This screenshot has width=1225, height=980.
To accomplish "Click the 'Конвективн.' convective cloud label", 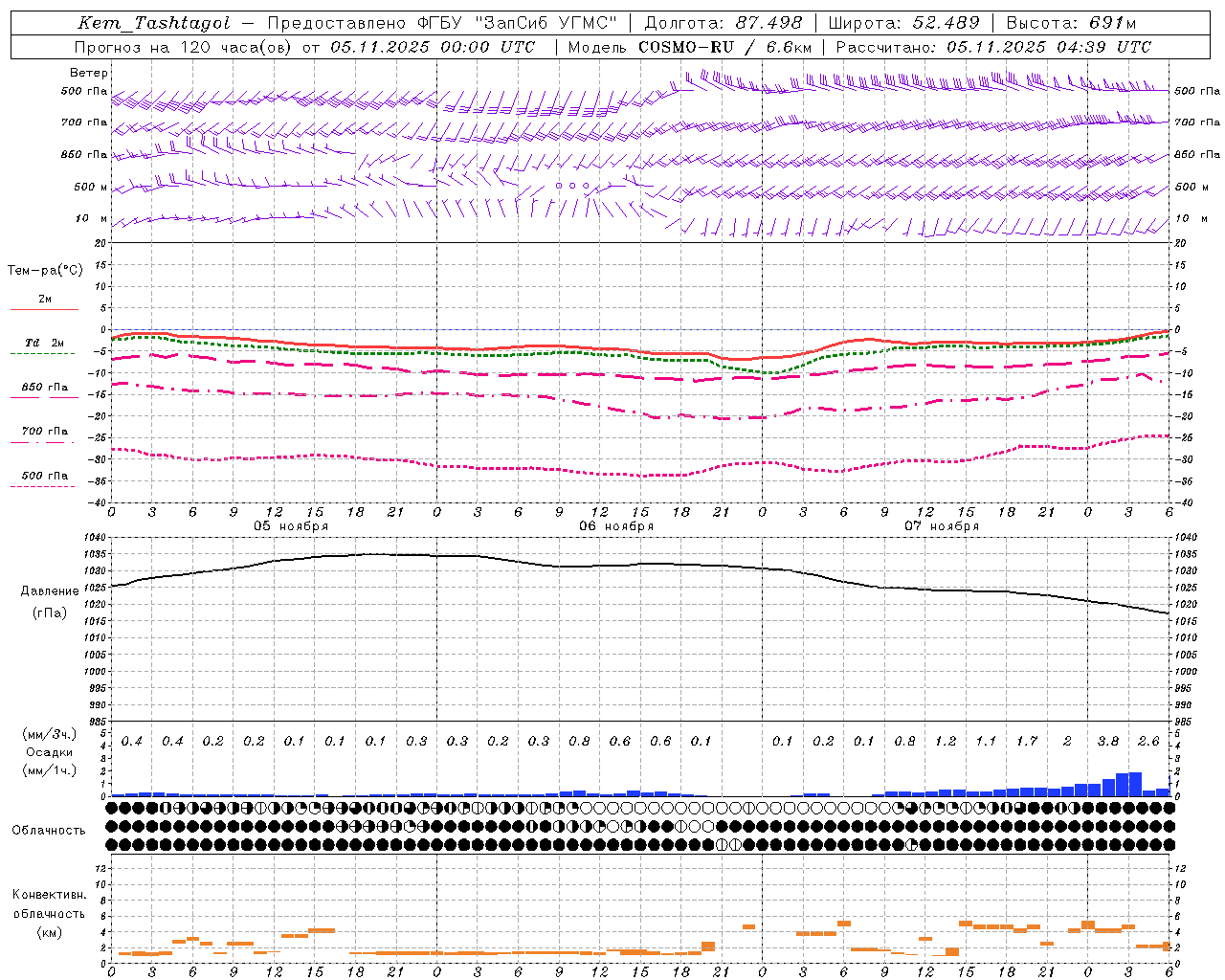I will pos(50,895).
